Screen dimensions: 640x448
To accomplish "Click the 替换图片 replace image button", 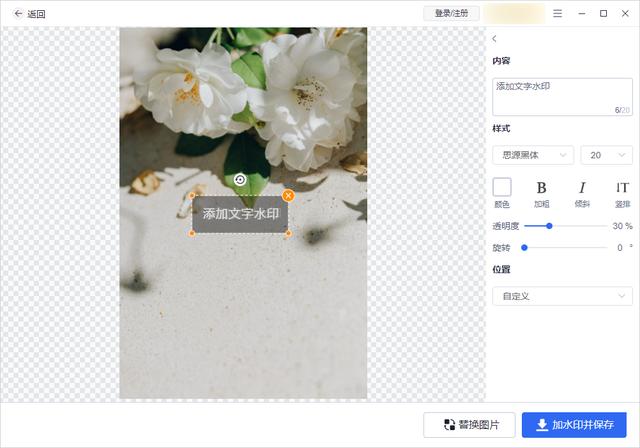I will [469, 425].
